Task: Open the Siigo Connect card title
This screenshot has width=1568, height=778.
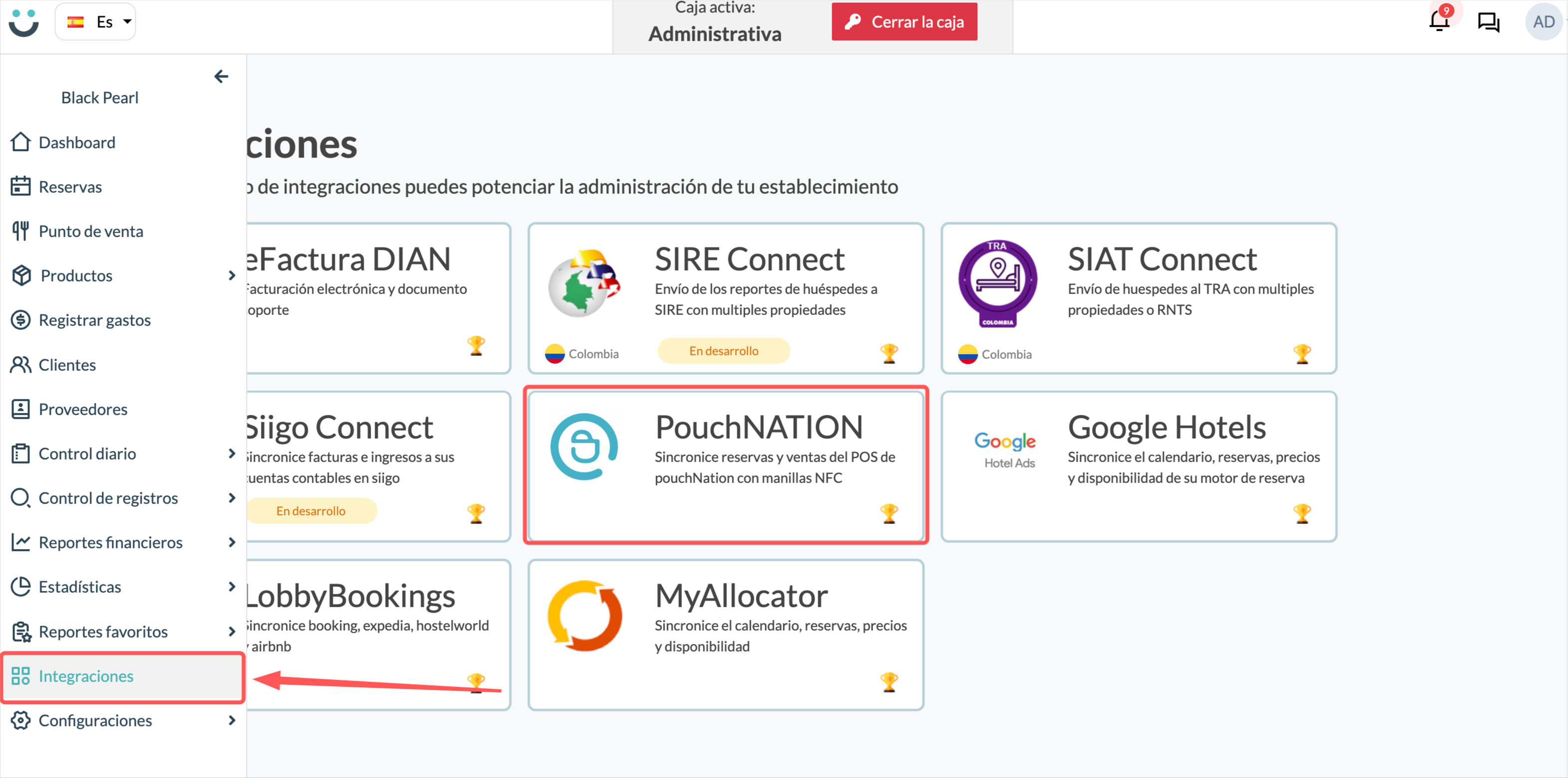Action: coord(340,427)
